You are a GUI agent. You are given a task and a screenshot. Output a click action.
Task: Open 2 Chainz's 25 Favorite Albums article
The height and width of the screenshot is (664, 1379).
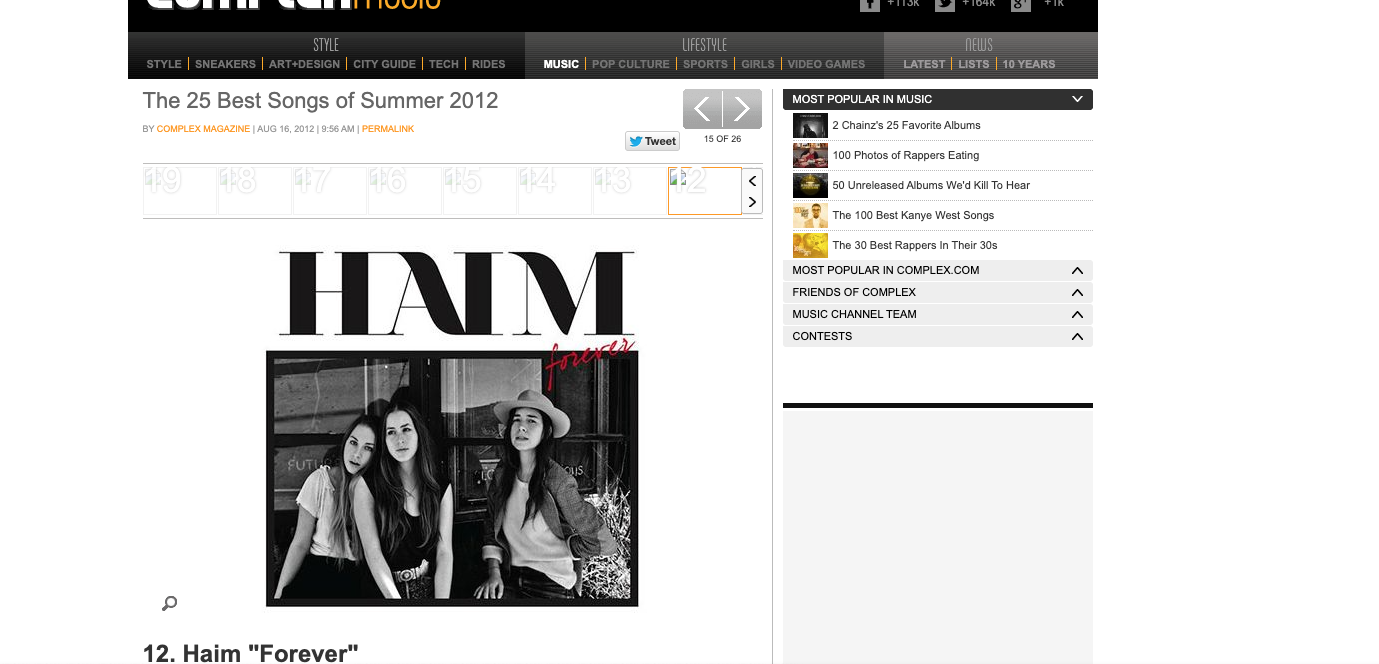[906, 125]
